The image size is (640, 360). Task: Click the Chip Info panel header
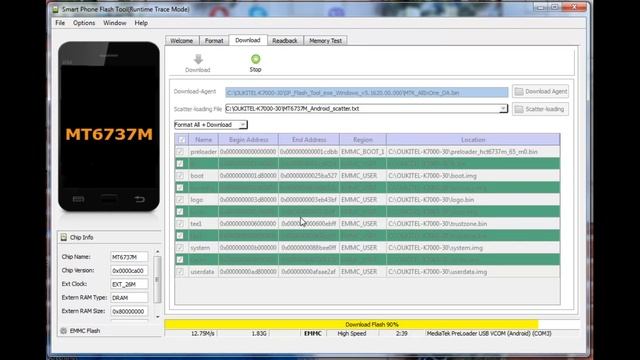point(109,237)
